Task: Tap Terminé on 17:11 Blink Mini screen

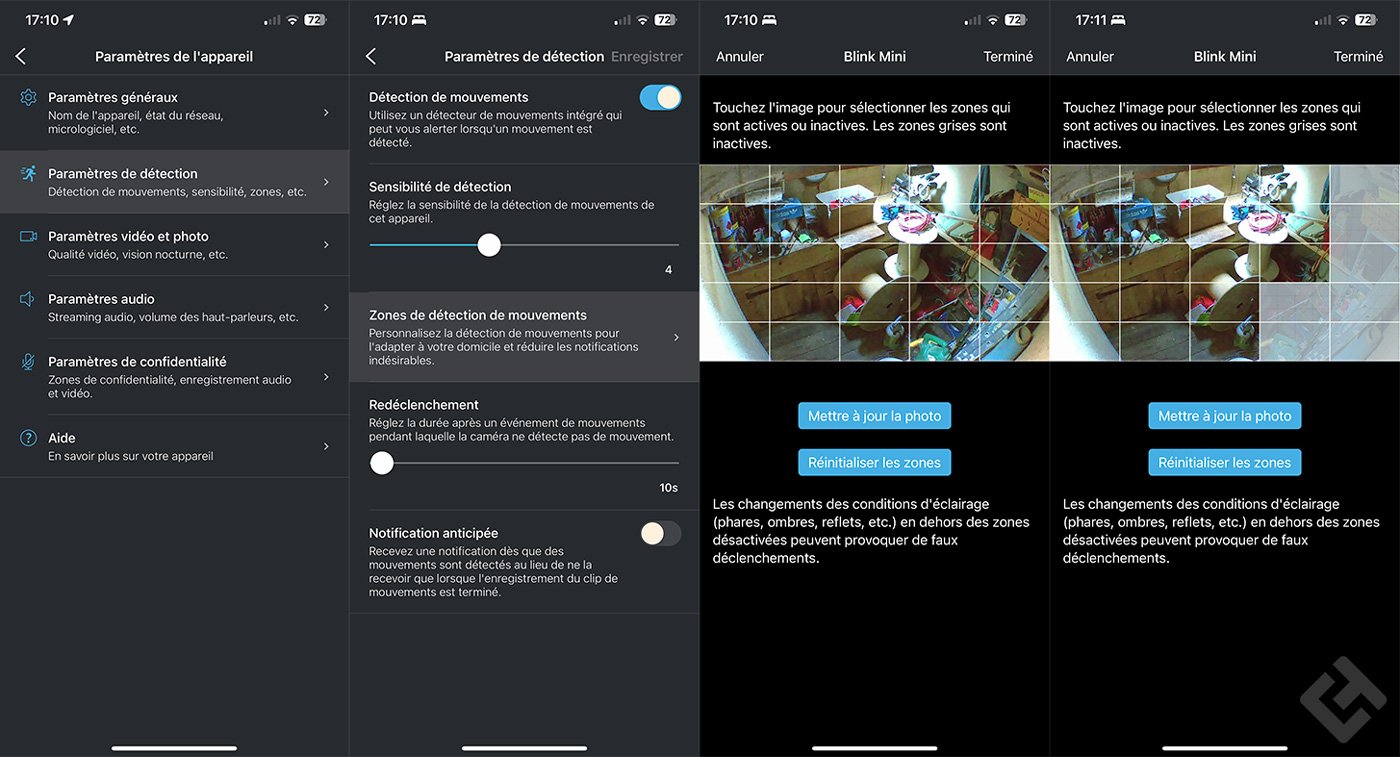Action: point(1358,57)
